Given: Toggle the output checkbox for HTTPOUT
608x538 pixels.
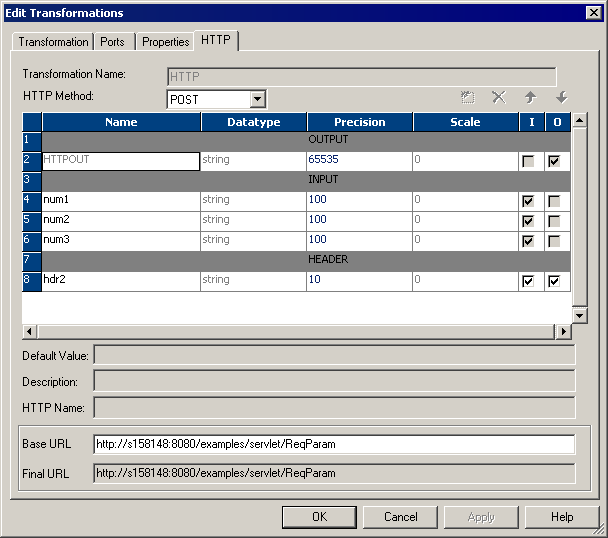Looking at the screenshot, I should pos(554,161).
